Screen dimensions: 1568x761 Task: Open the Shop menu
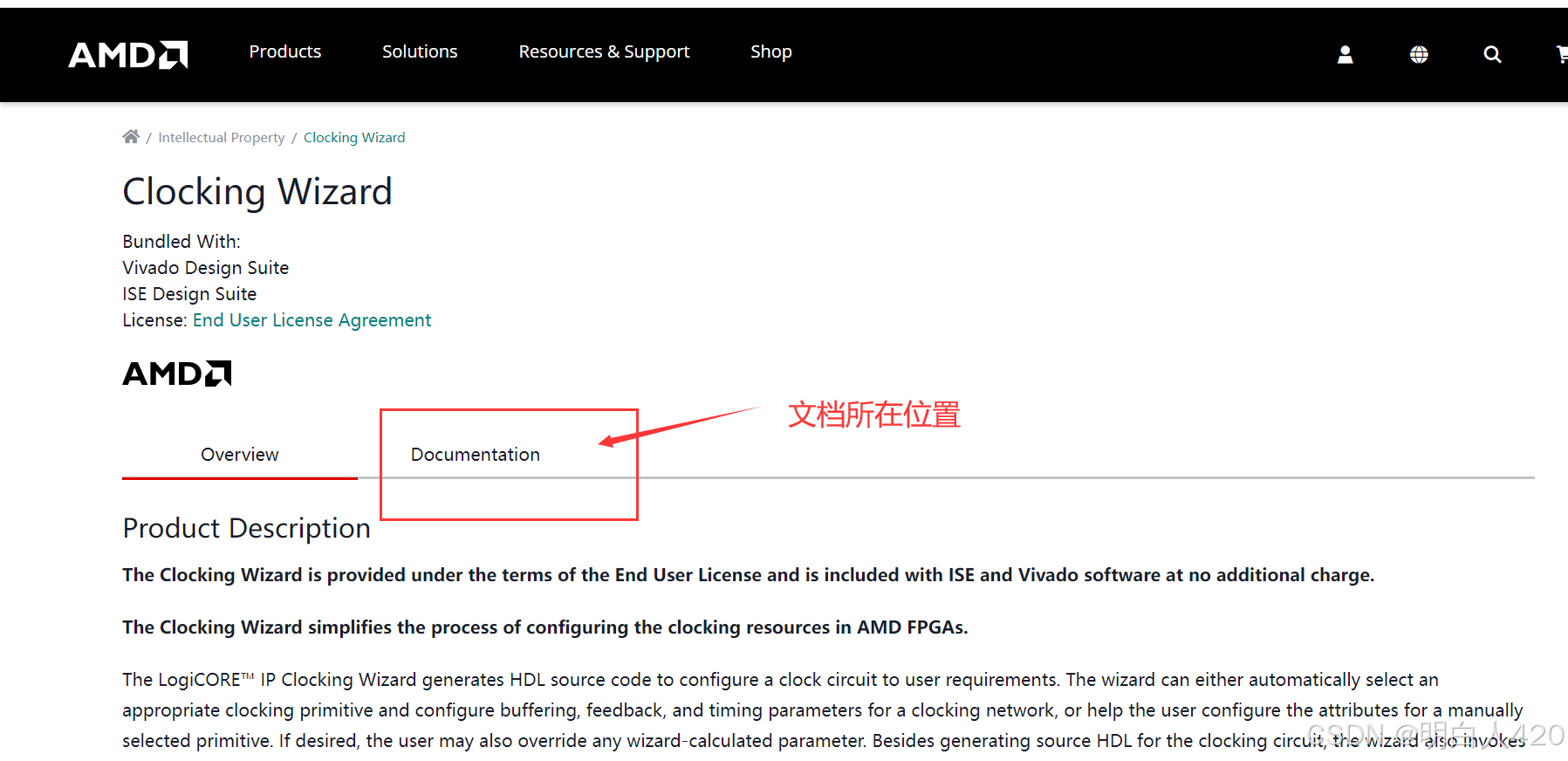tap(771, 51)
